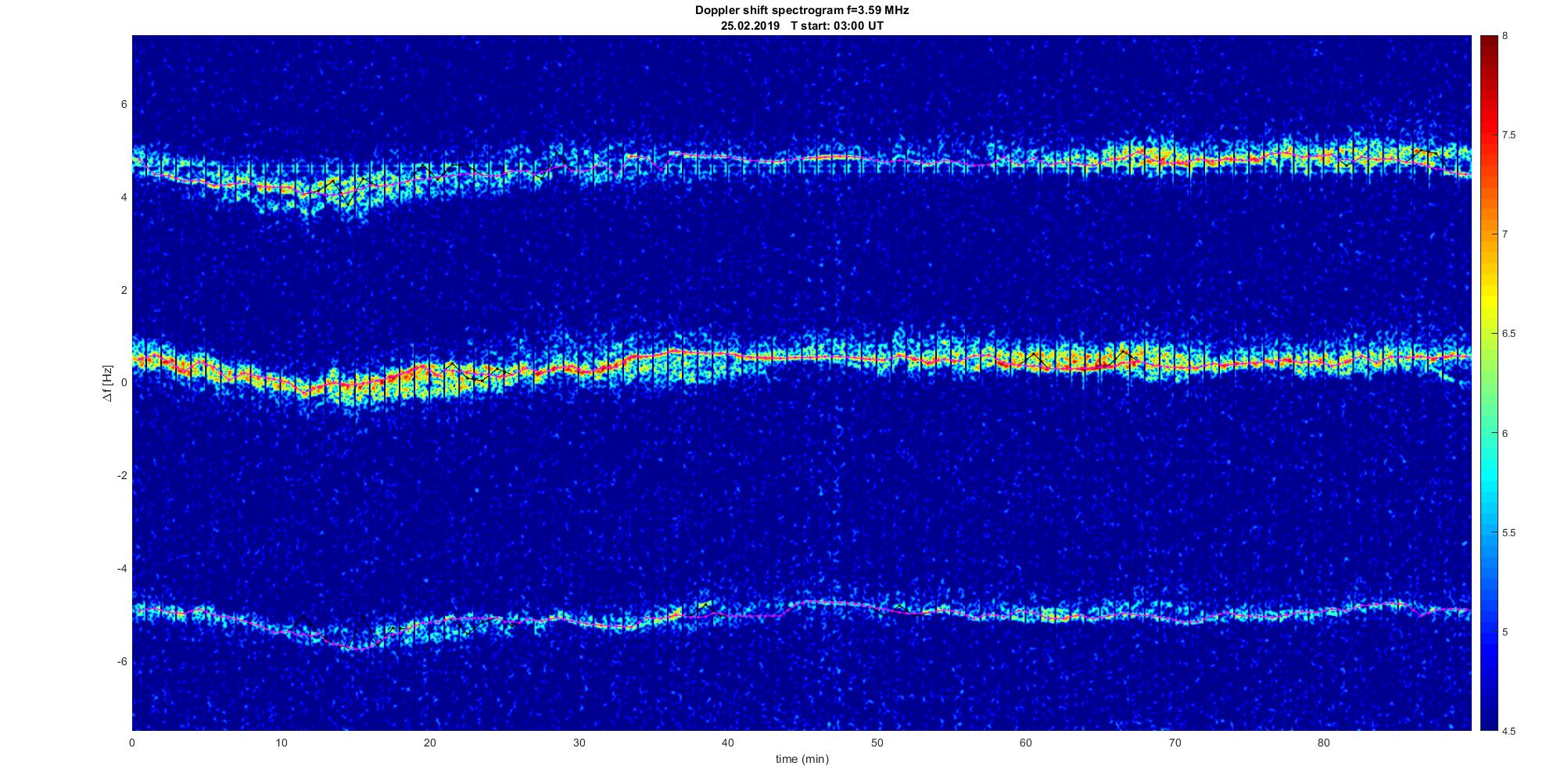Click the x-axis tick label "60"
Viewport: 1564px width, 784px height.
click(x=1025, y=743)
